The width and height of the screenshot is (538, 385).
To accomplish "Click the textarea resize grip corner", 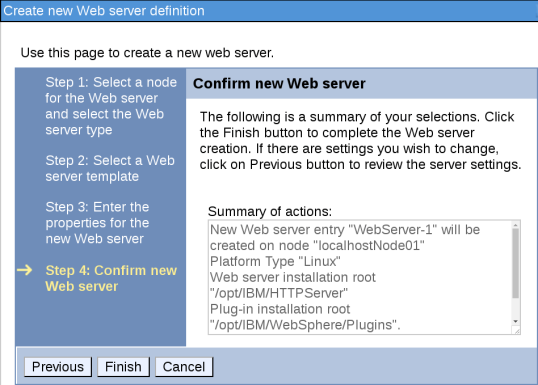I will [516, 330].
